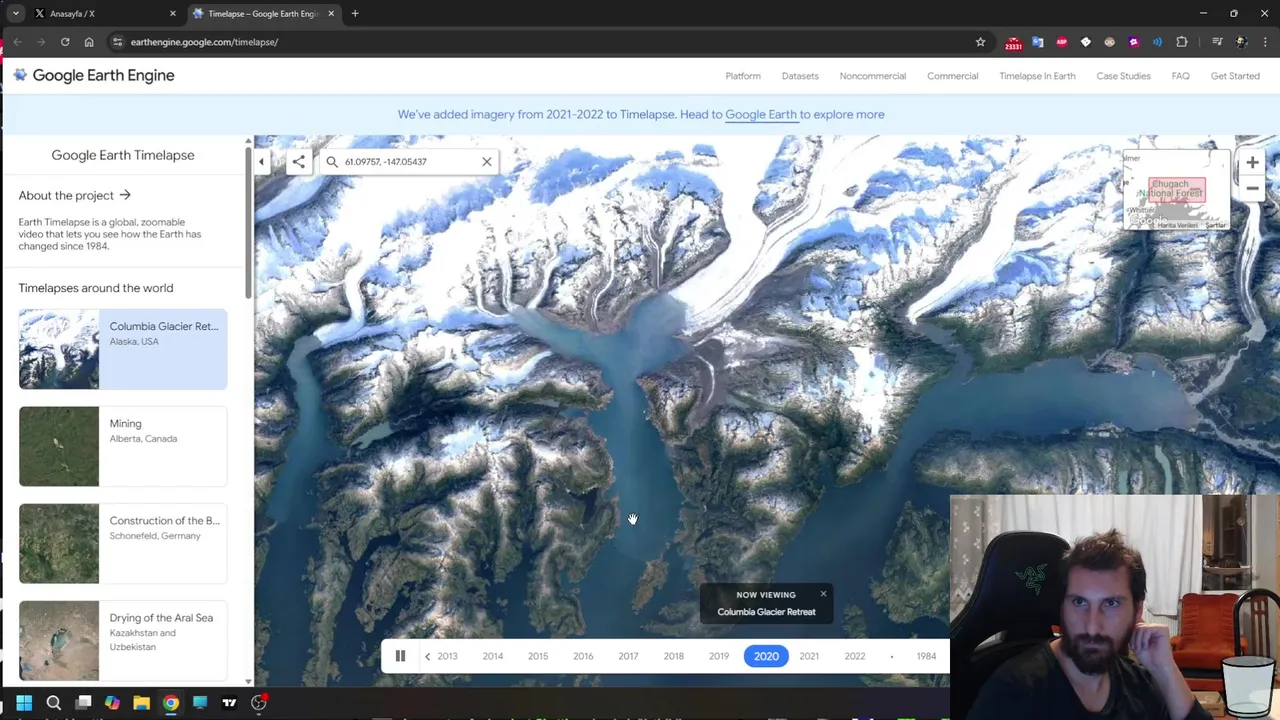Screen dimensions: 1280x720
Task: Zoom in the map with plus
Action: [x=1252, y=162]
